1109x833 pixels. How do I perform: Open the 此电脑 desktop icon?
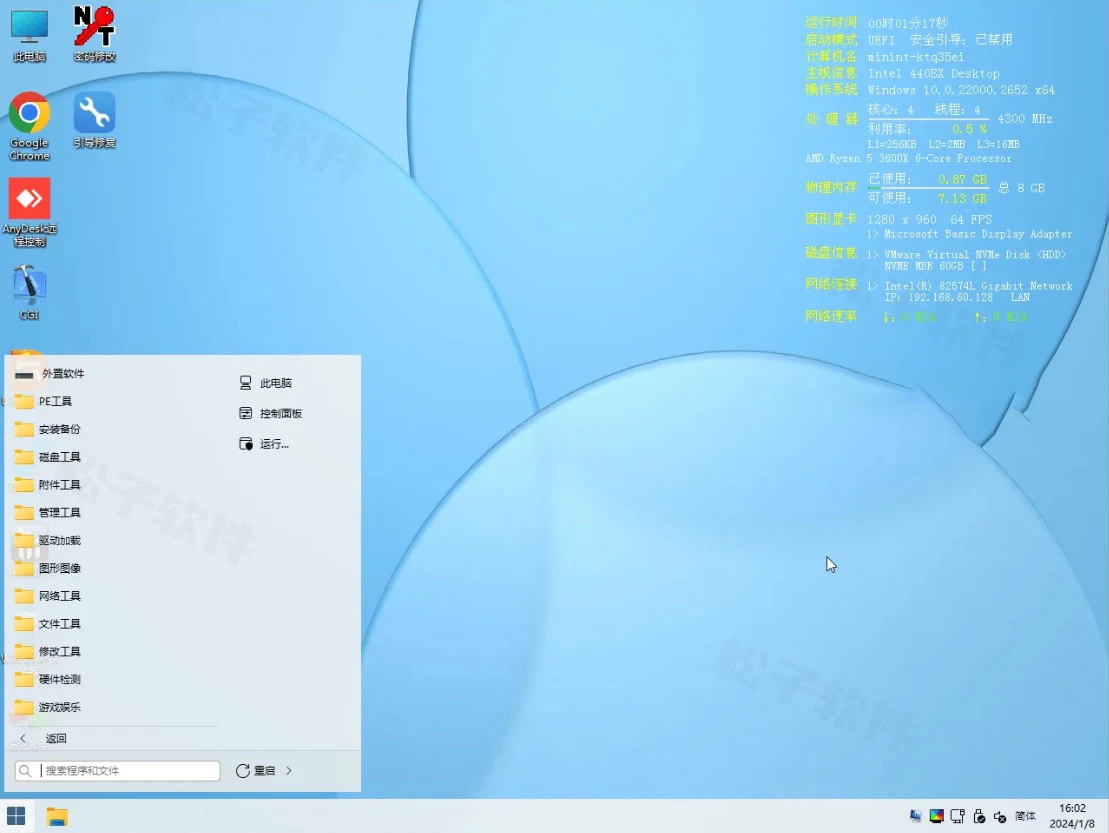pos(29,35)
